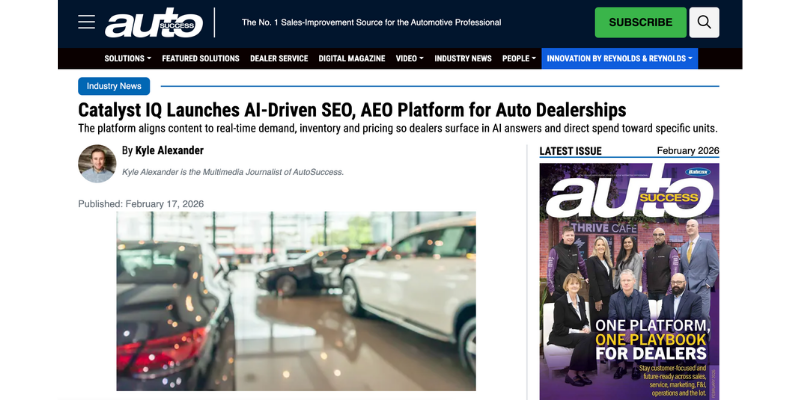Open the car dealership article image

coord(296,301)
